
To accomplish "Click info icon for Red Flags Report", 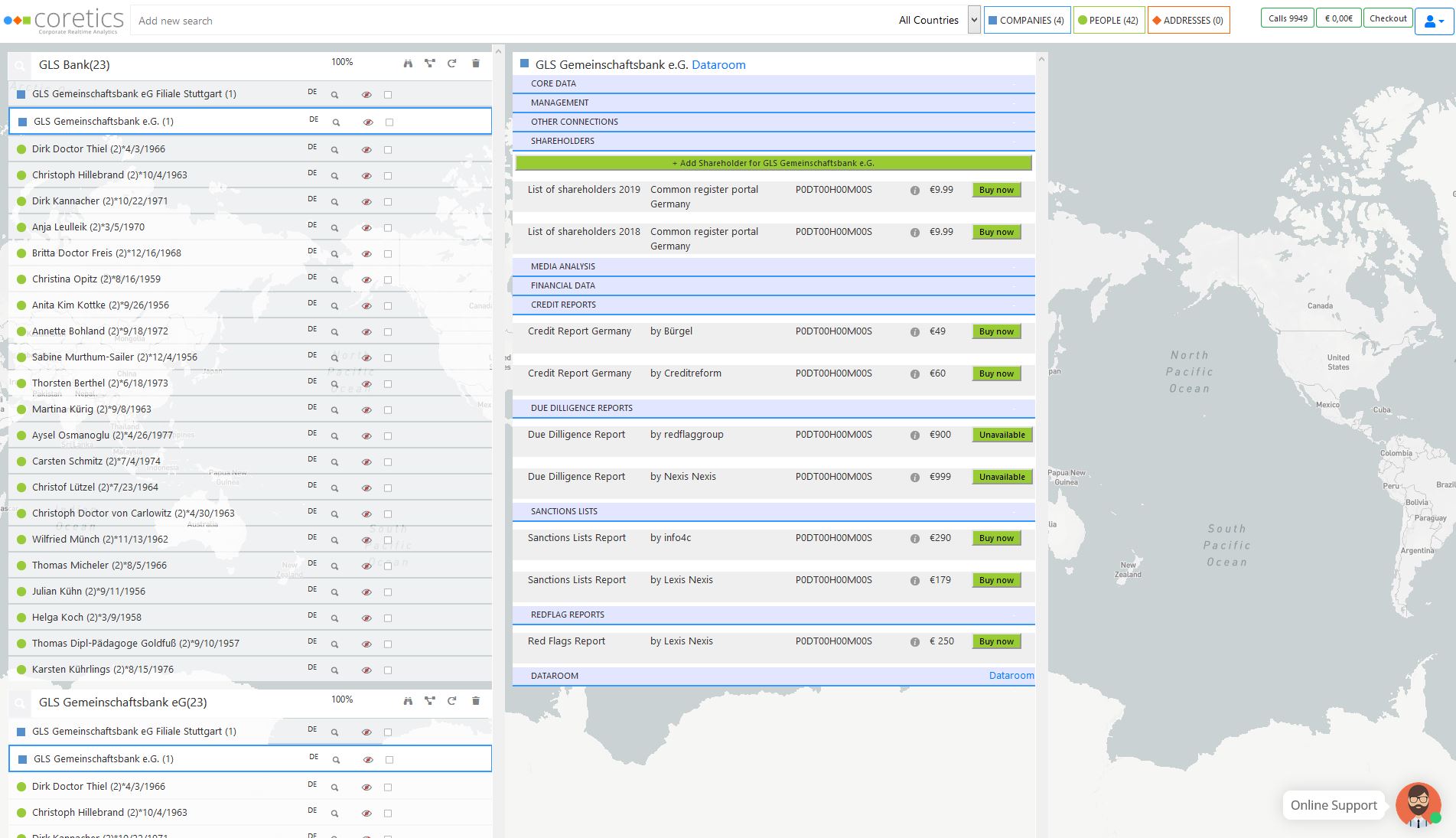I will [x=914, y=642].
